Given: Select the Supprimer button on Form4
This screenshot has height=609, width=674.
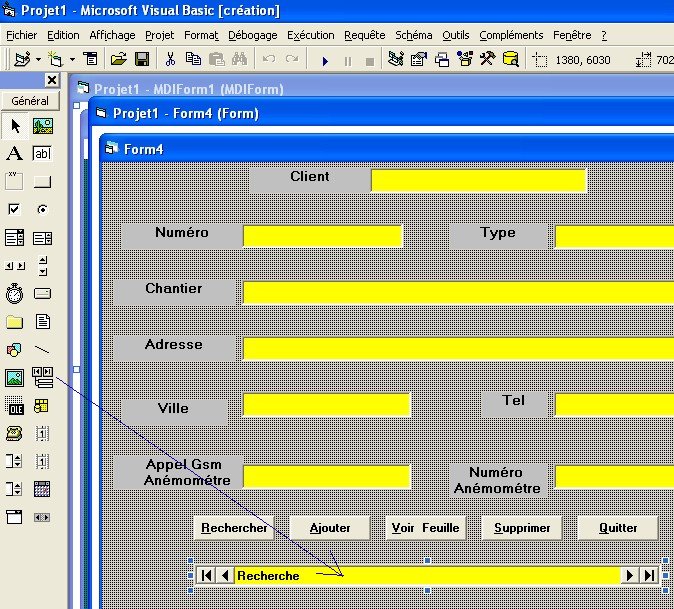Looking at the screenshot, I should point(522,528).
